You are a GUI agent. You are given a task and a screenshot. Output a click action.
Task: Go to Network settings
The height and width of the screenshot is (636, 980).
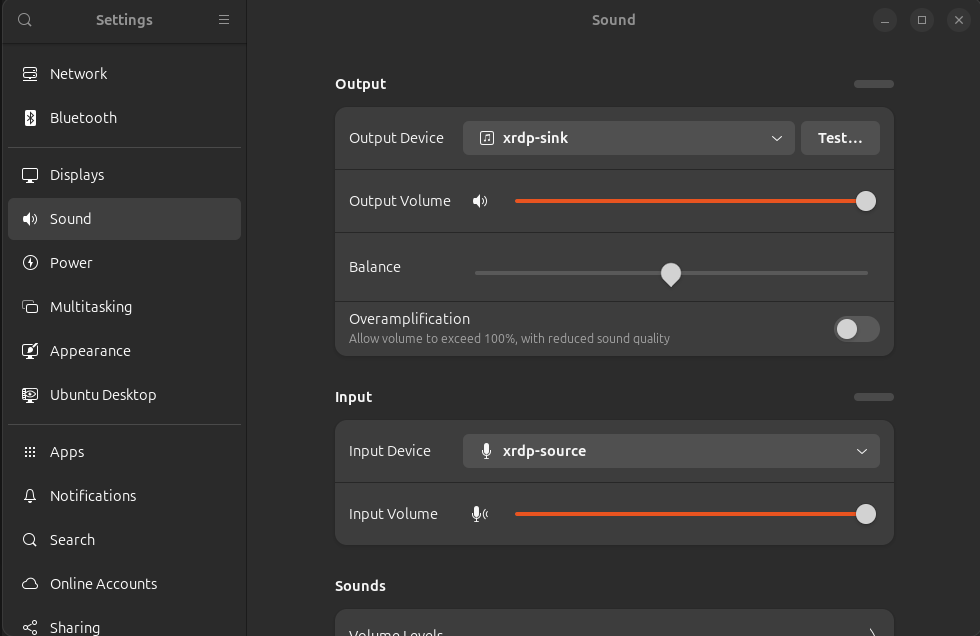point(124,74)
